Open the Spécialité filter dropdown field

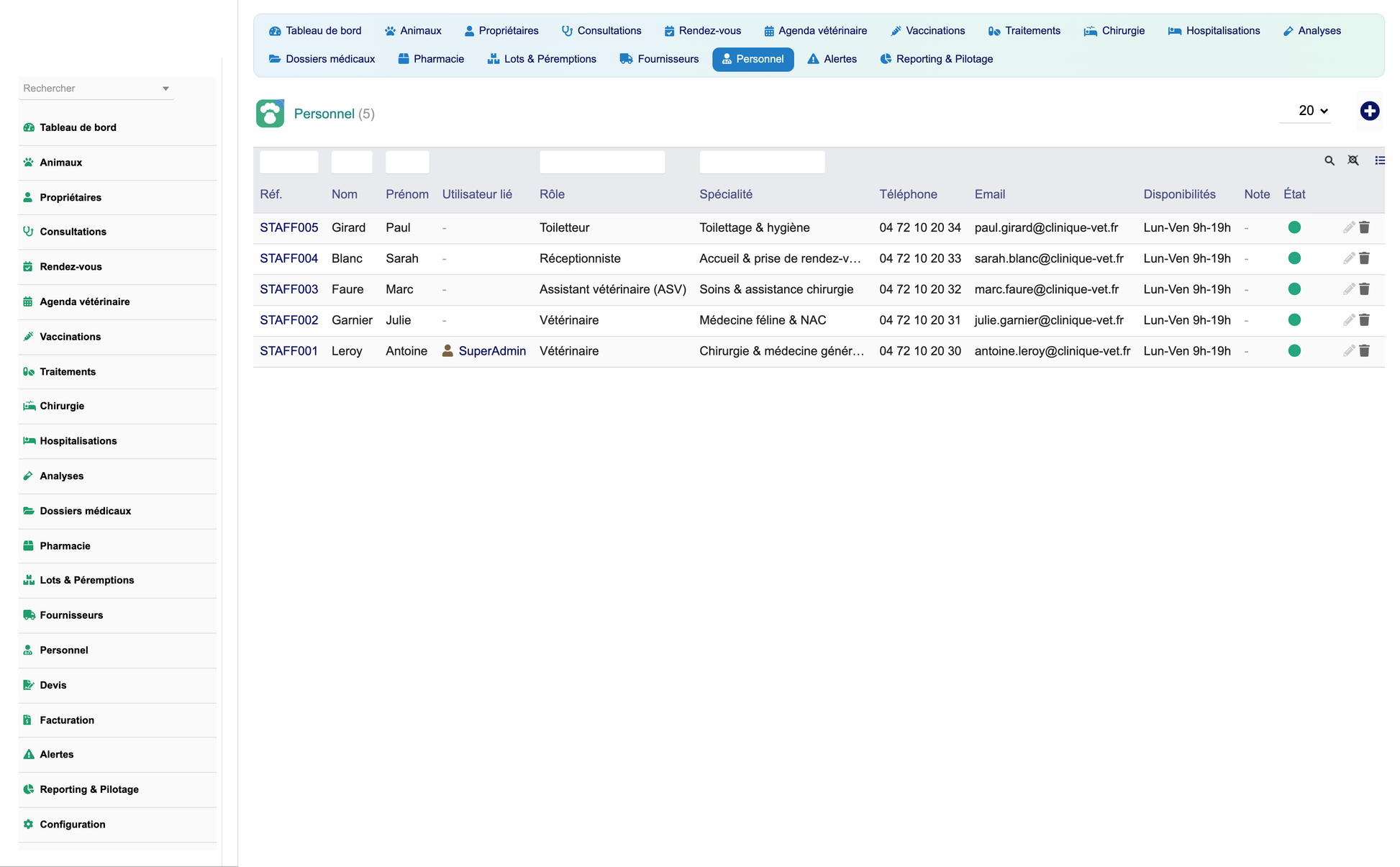coord(762,162)
